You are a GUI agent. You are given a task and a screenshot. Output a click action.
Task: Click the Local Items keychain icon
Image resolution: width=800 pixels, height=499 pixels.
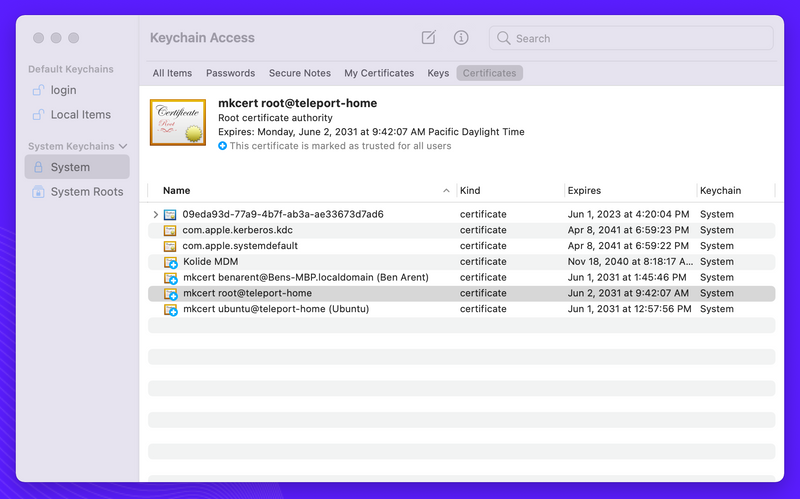click(x=38, y=115)
